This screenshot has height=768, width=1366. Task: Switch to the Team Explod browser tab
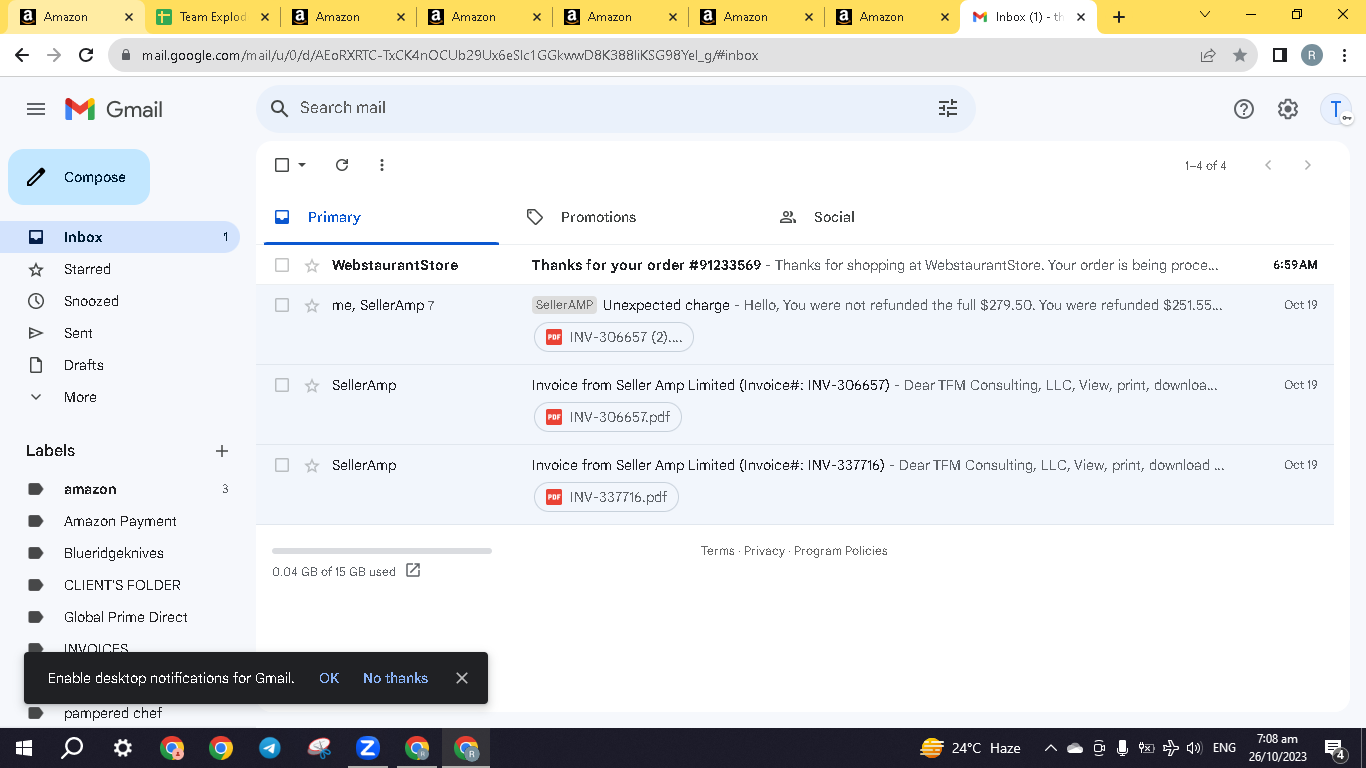click(211, 17)
